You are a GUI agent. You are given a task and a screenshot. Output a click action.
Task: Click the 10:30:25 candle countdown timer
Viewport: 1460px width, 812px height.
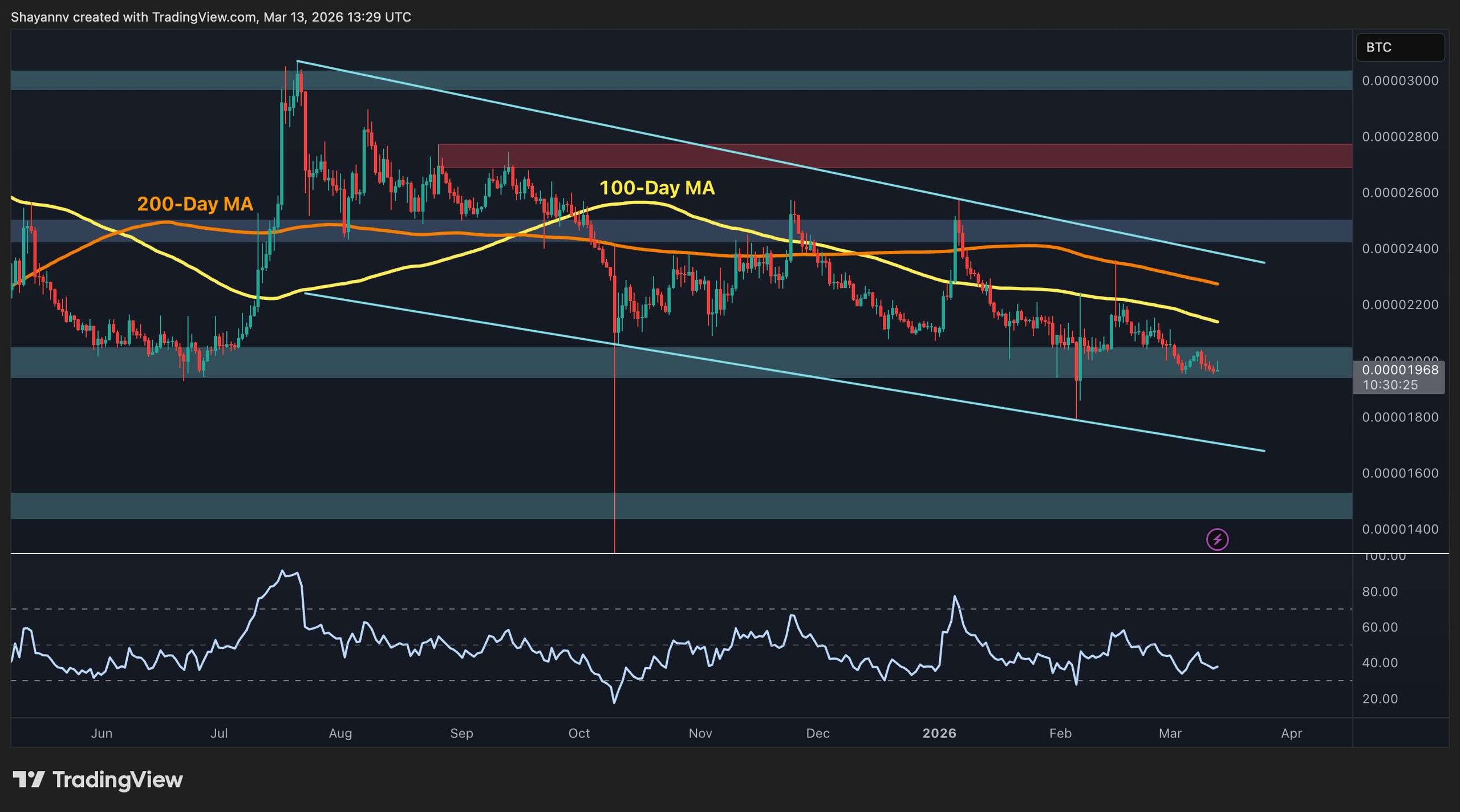pos(1390,385)
